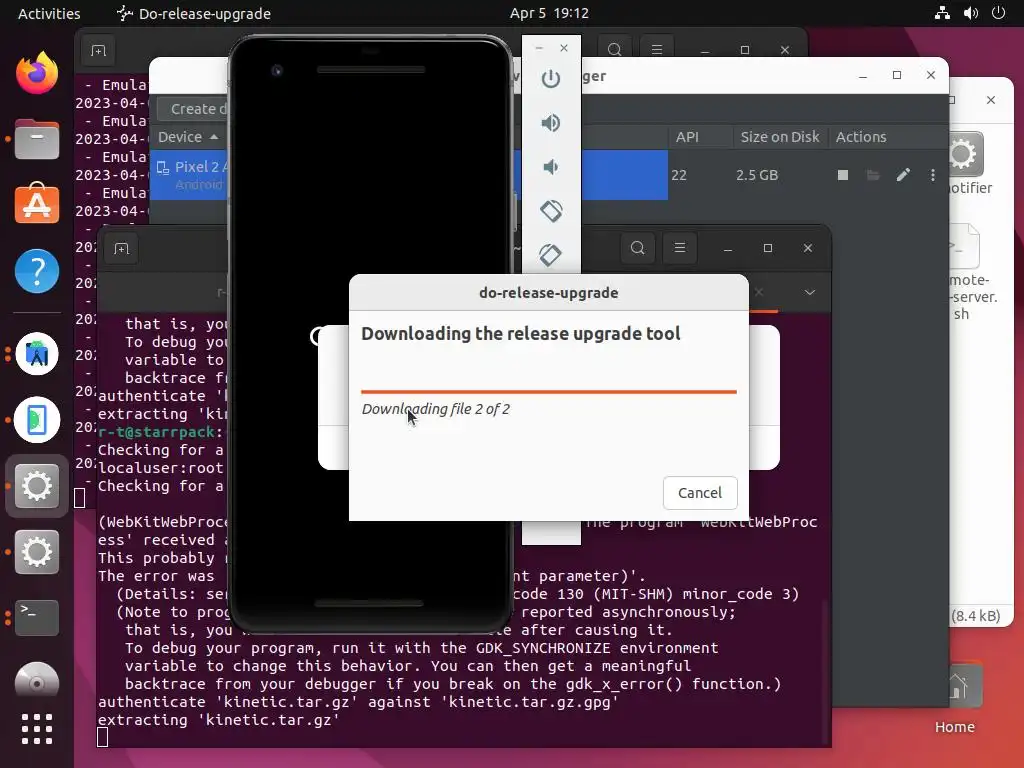
Task: Open the notifier gear icon in file window
Action: tap(965, 155)
